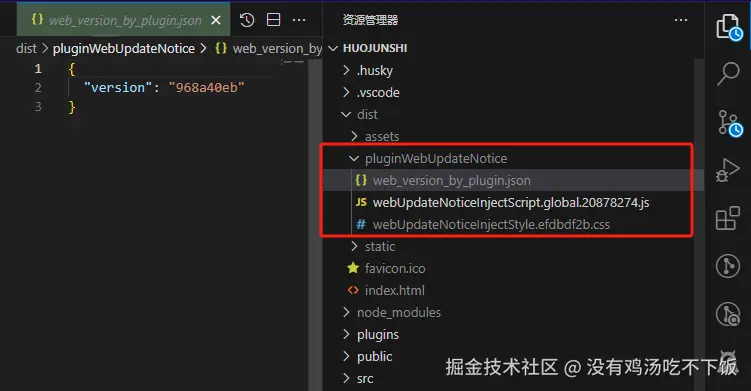The height and width of the screenshot is (391, 751).
Task: Click the "968a40eb" string value
Action: (206, 88)
